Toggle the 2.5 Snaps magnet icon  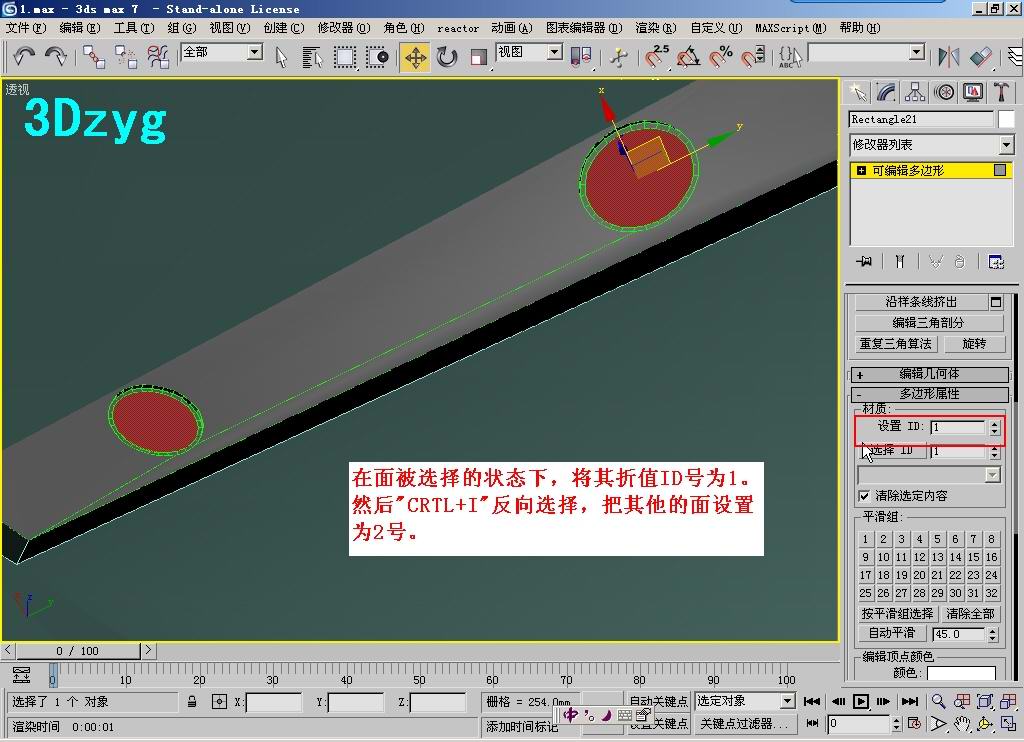(656, 57)
